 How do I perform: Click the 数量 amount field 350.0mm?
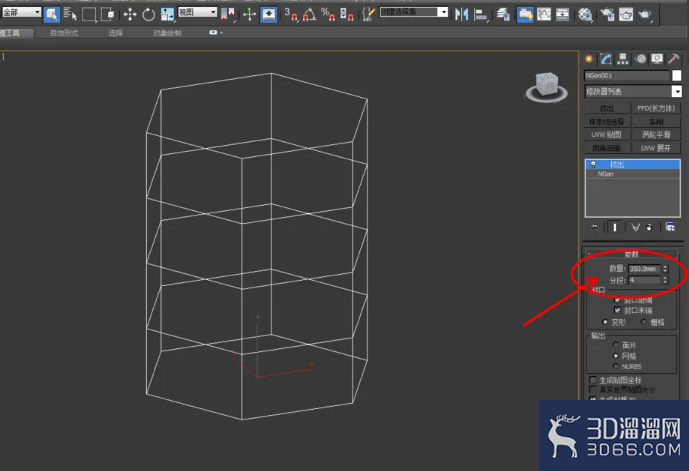pos(644,269)
